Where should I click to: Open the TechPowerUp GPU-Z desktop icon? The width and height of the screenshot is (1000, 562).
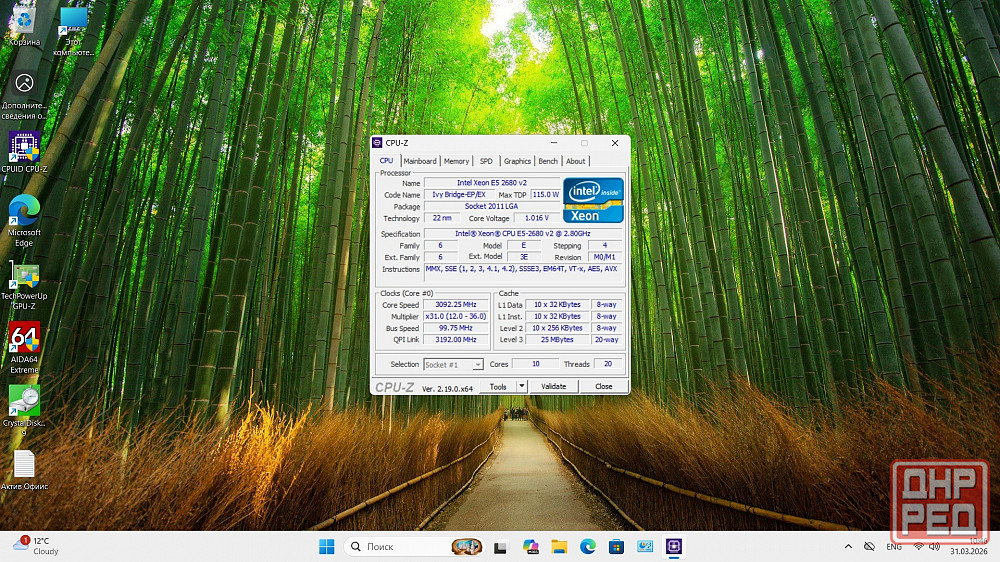[x=24, y=276]
